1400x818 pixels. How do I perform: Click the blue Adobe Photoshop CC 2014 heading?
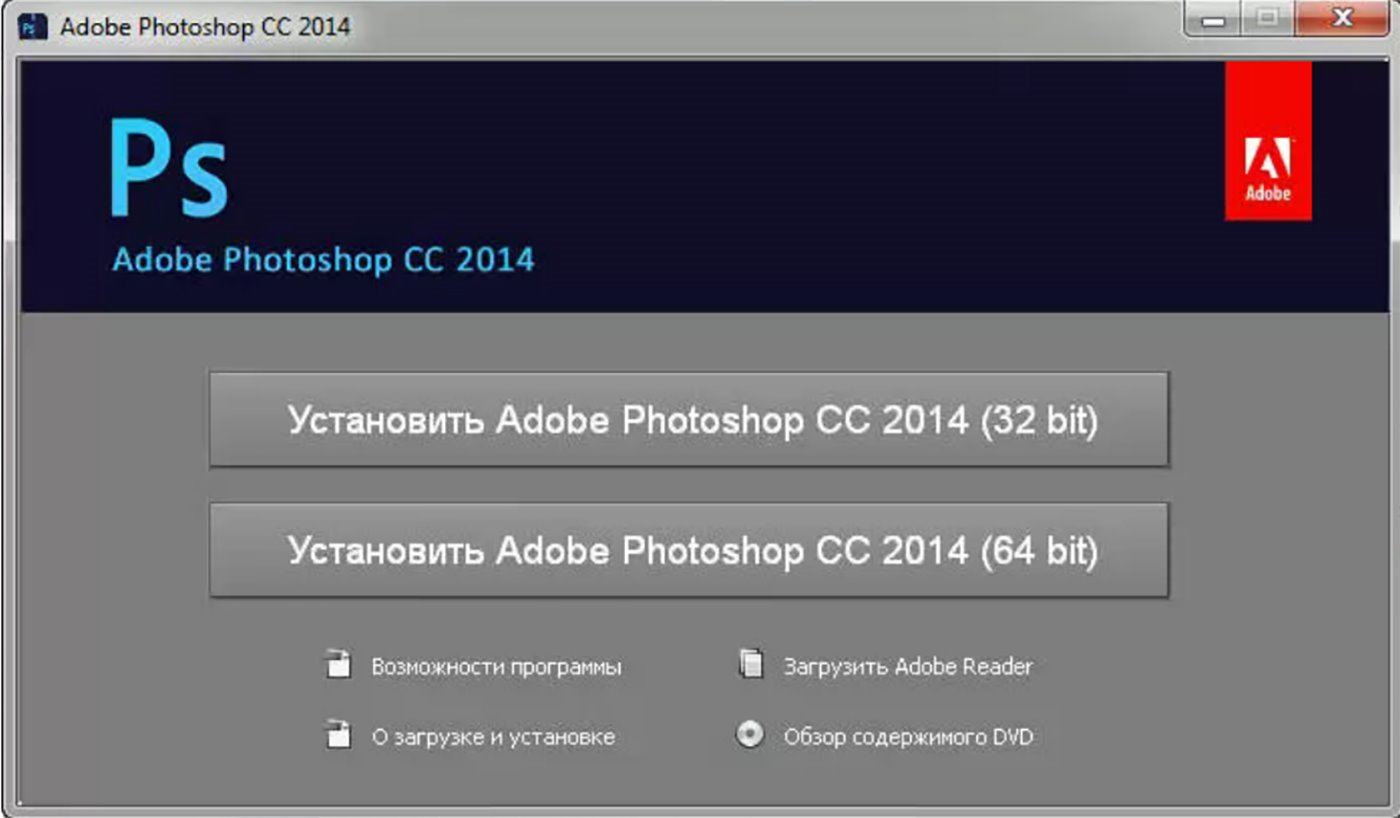tap(323, 260)
